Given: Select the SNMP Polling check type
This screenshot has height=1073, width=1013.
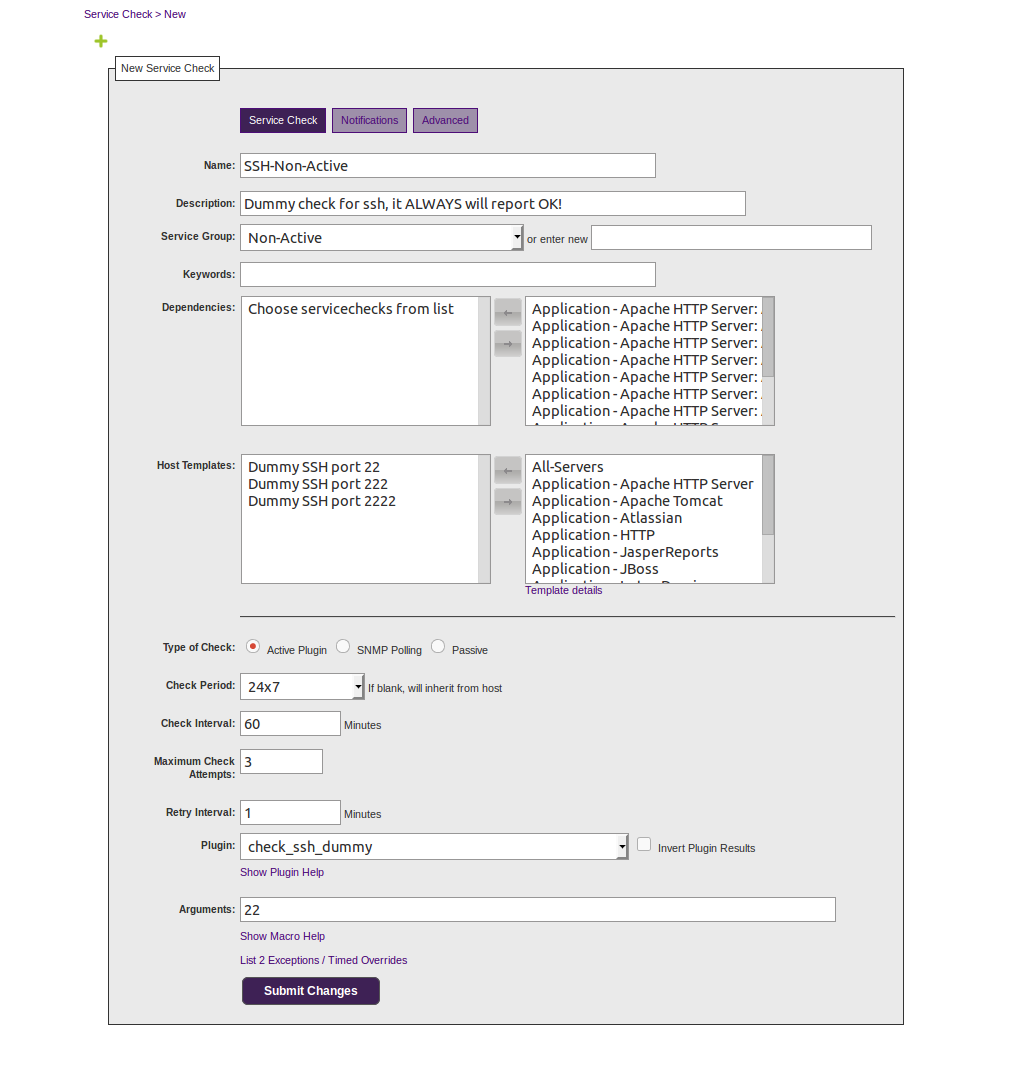Looking at the screenshot, I should 343,645.
